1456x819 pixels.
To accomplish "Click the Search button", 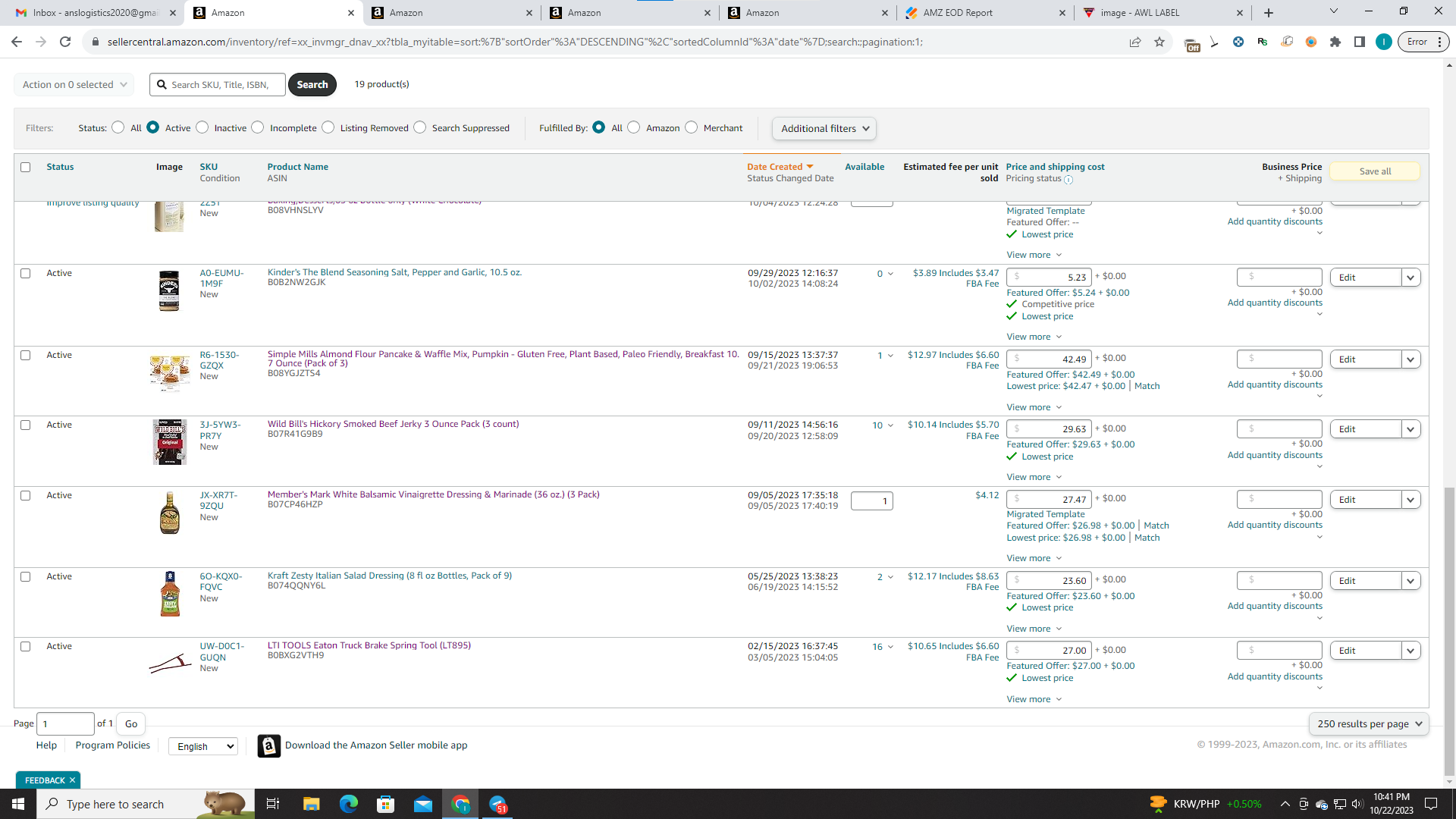I will [x=312, y=84].
